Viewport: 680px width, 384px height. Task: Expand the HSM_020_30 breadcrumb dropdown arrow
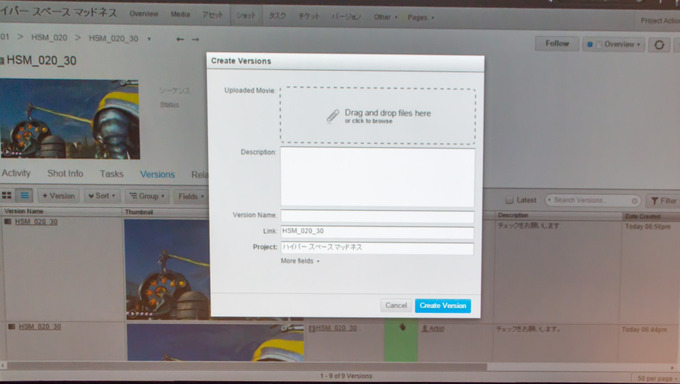149,39
